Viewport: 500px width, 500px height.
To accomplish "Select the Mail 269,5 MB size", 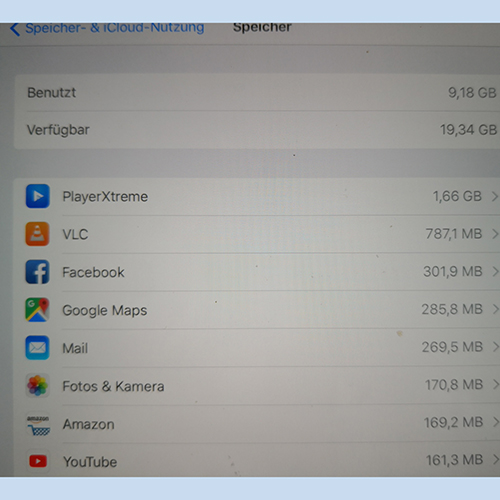I will (452, 347).
